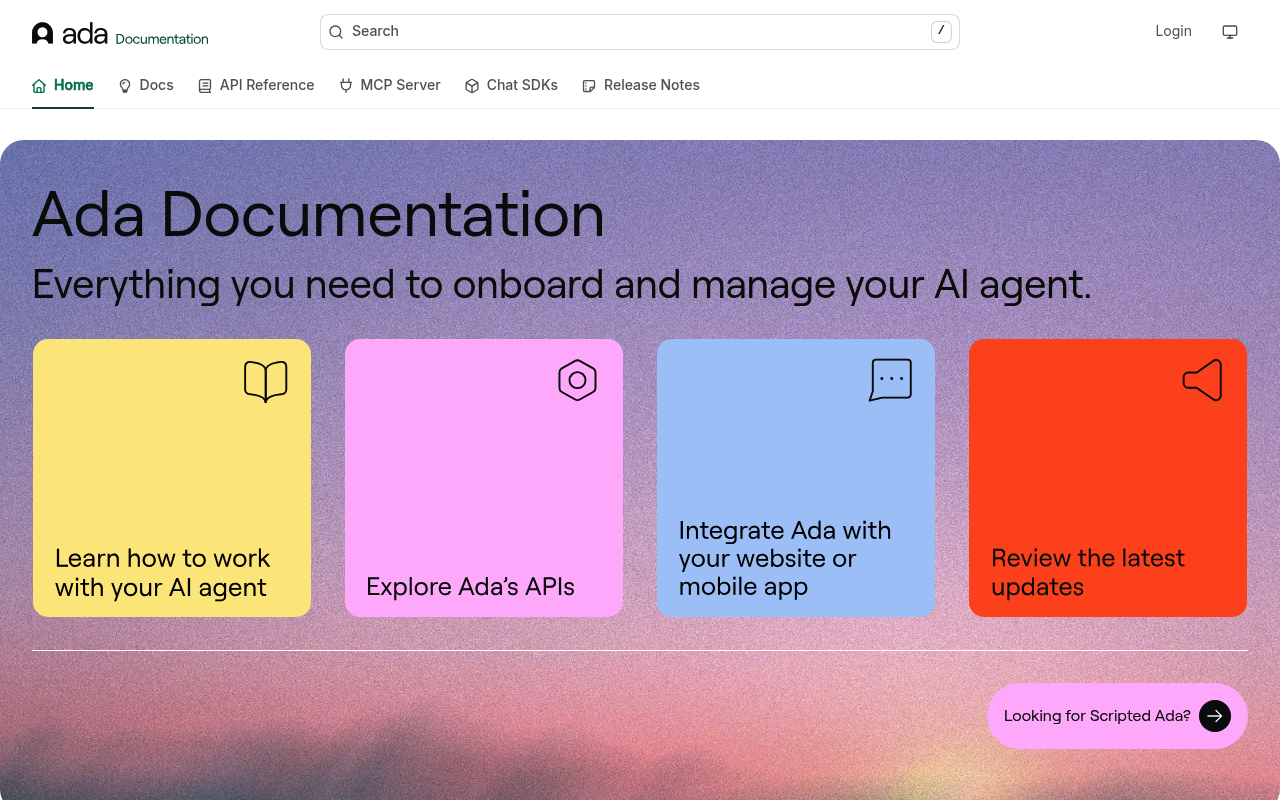
Task: Focus the Search input field
Action: coord(640,32)
